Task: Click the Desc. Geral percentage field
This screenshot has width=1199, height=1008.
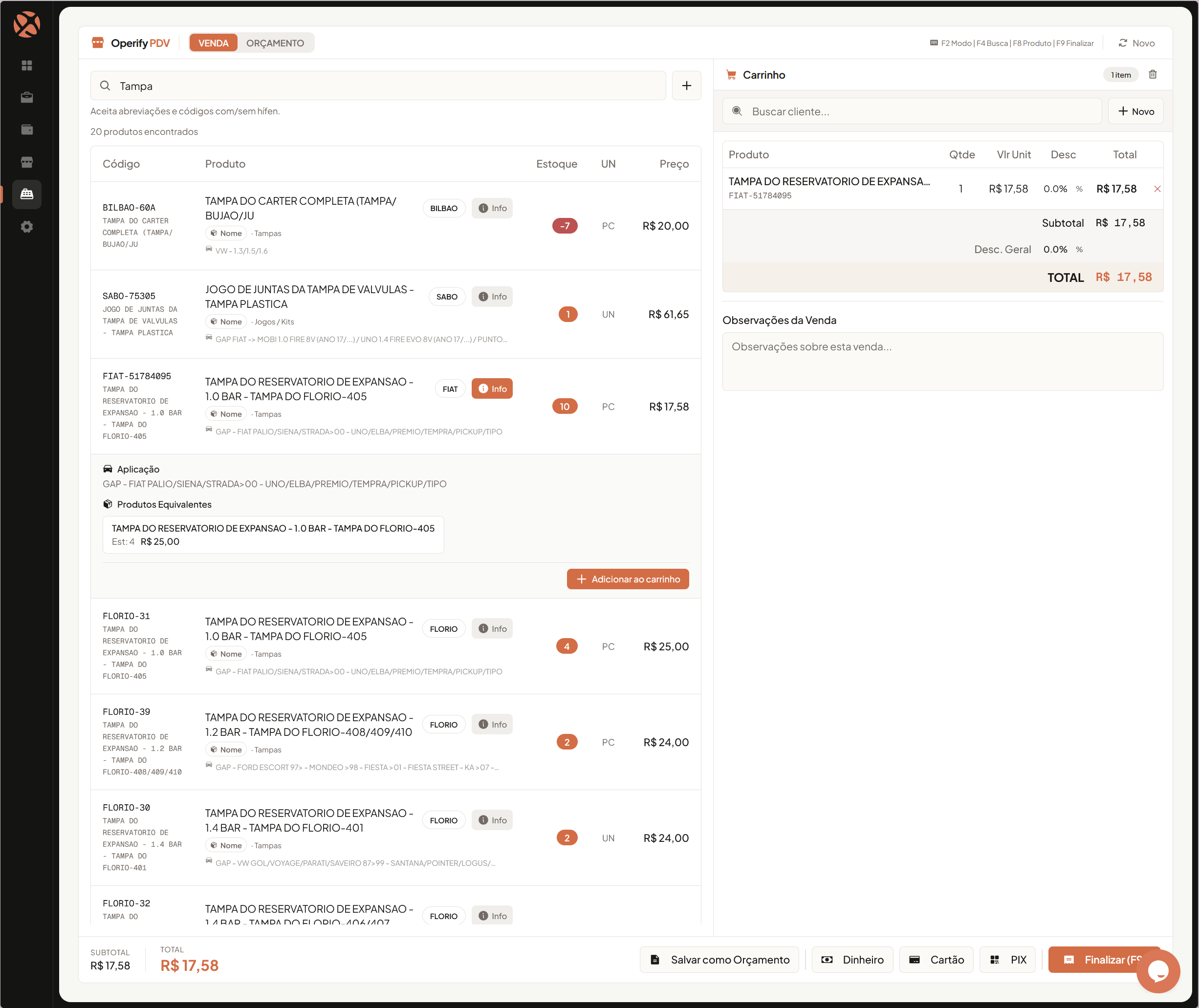Action: (1055, 249)
